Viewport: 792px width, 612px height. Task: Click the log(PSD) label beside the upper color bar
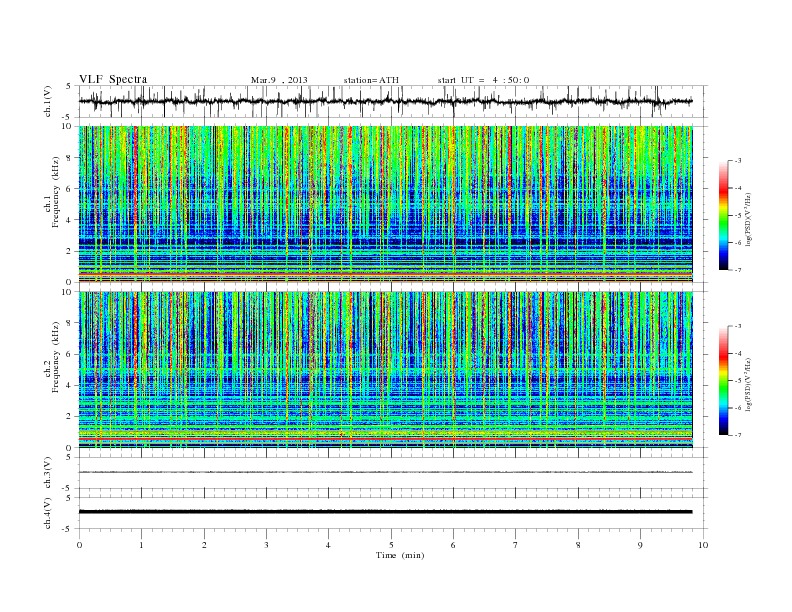pyautogui.click(x=748, y=220)
